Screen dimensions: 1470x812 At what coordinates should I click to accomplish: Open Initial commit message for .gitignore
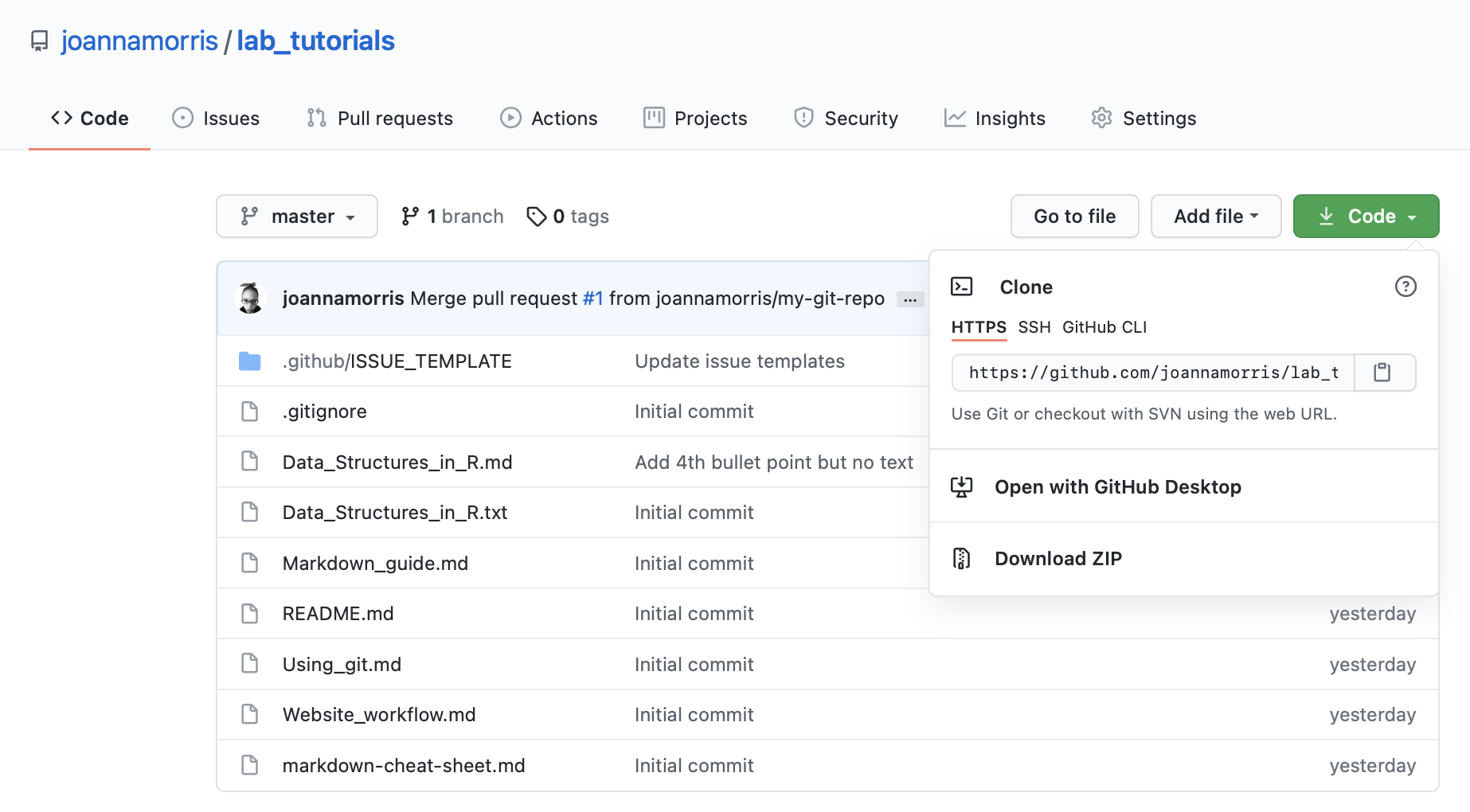coord(694,412)
